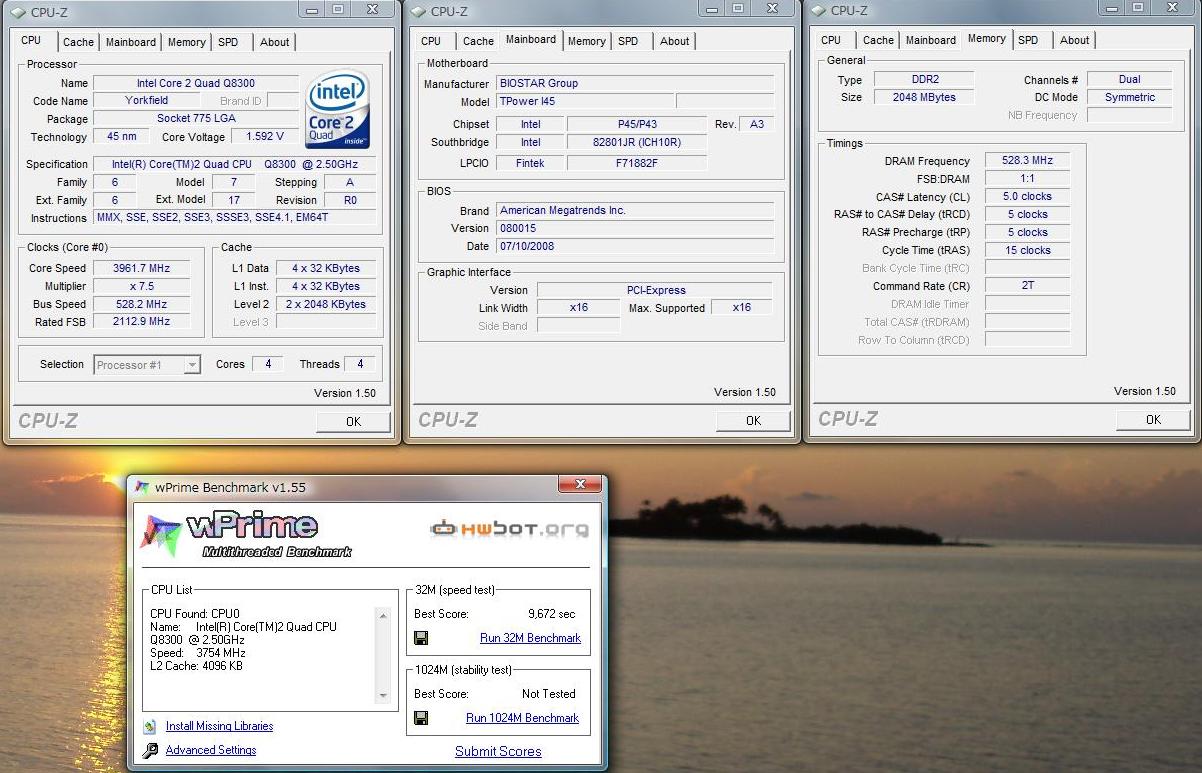Click the LPCIO value F71882F
The width and height of the screenshot is (1202, 773).
pyautogui.click(x=637, y=162)
